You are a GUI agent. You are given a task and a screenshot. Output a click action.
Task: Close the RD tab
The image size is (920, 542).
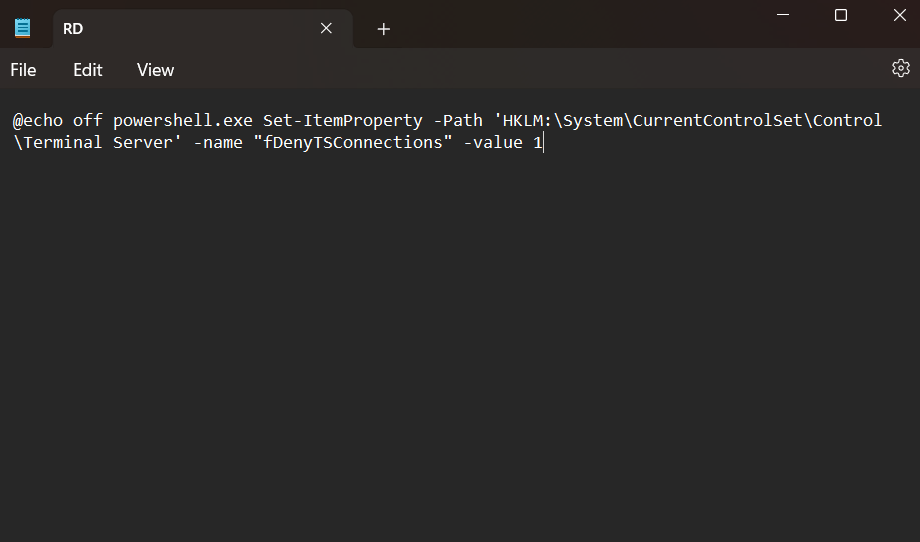[326, 28]
